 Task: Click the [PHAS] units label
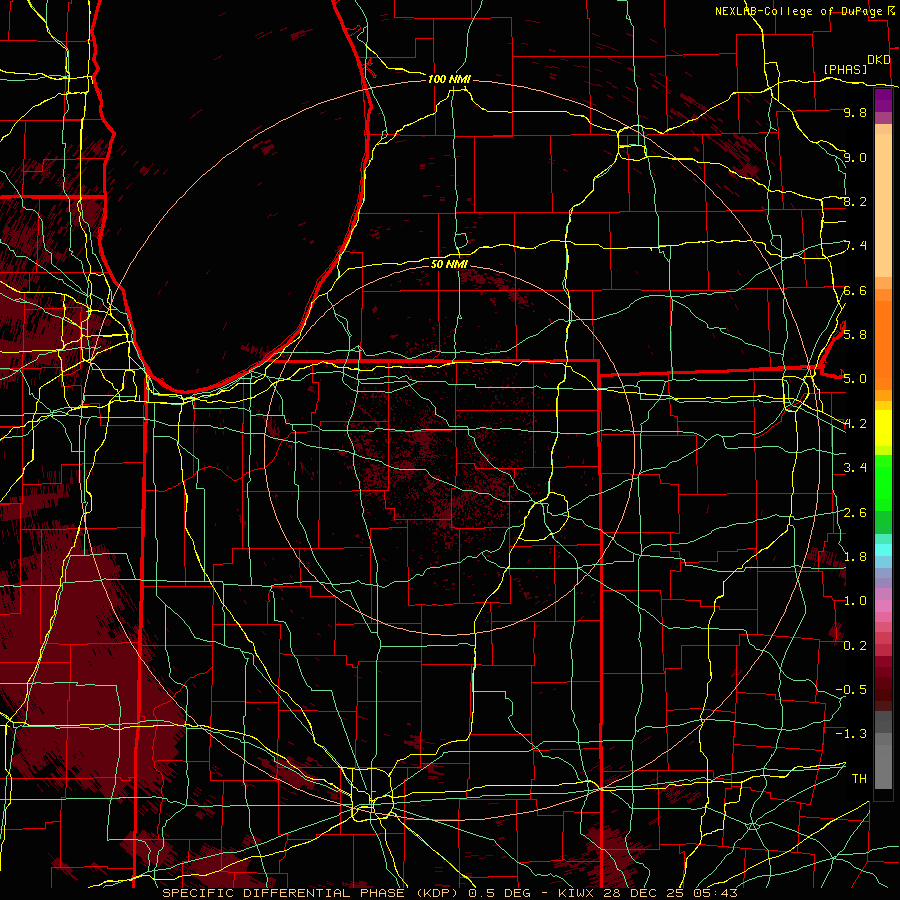(845, 69)
